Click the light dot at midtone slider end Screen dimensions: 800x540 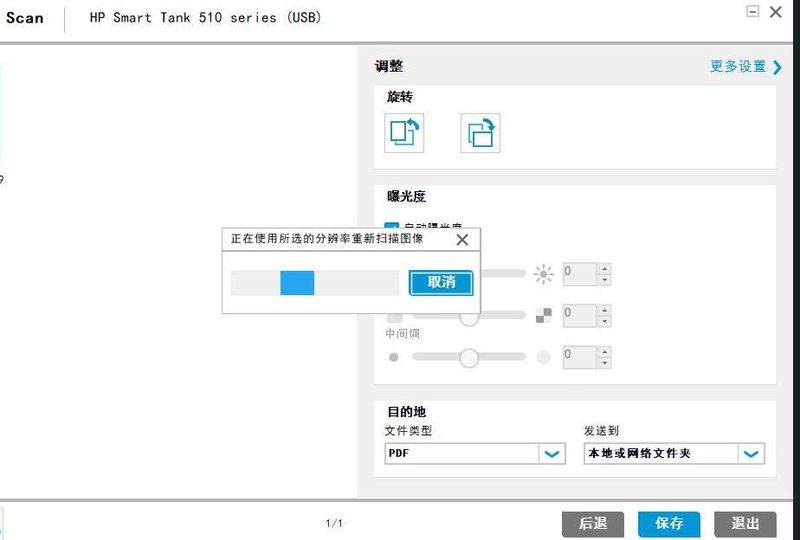(543, 357)
